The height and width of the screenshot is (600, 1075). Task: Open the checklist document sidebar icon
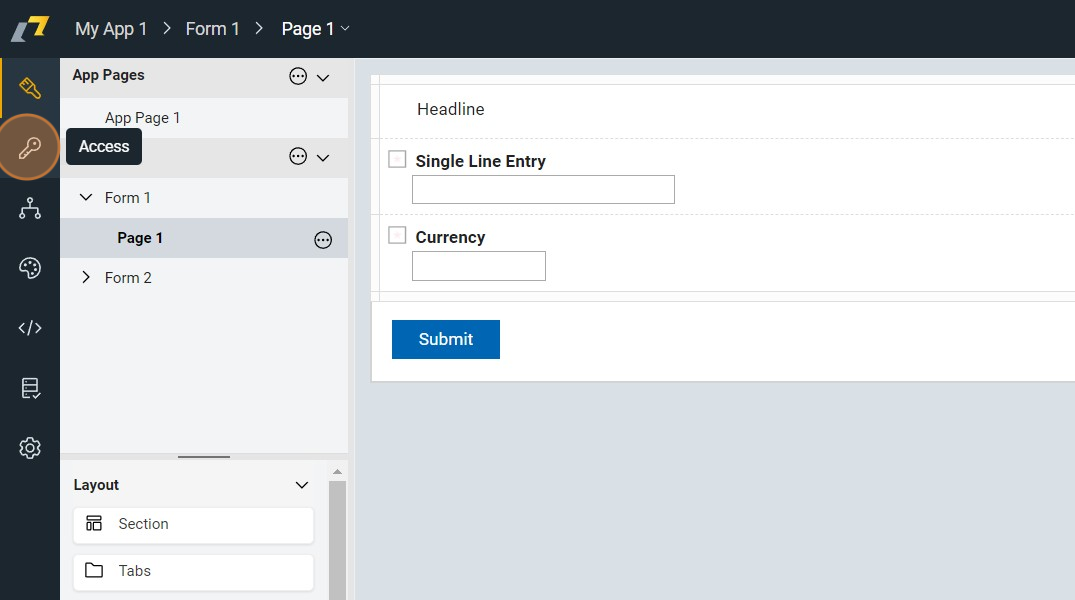pyautogui.click(x=30, y=388)
